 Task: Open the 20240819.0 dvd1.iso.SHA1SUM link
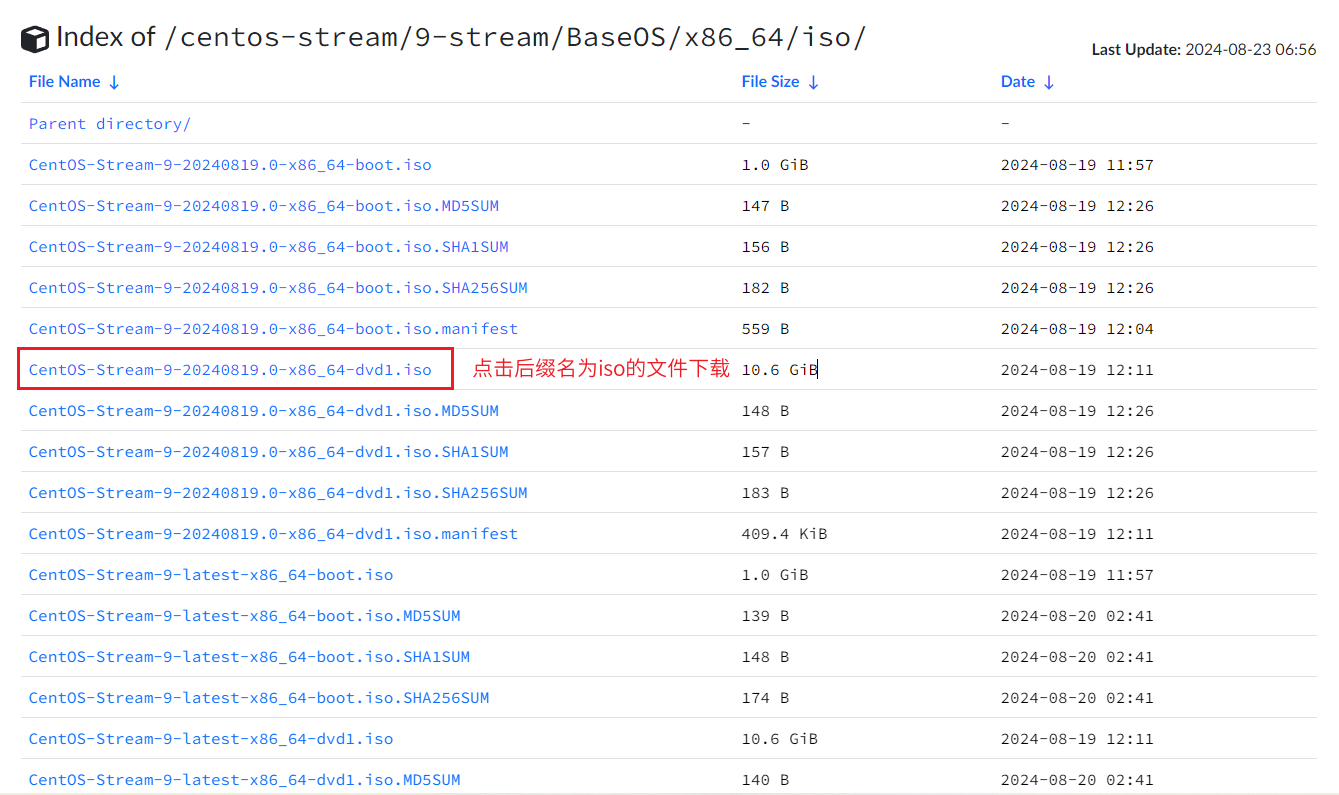click(x=268, y=452)
